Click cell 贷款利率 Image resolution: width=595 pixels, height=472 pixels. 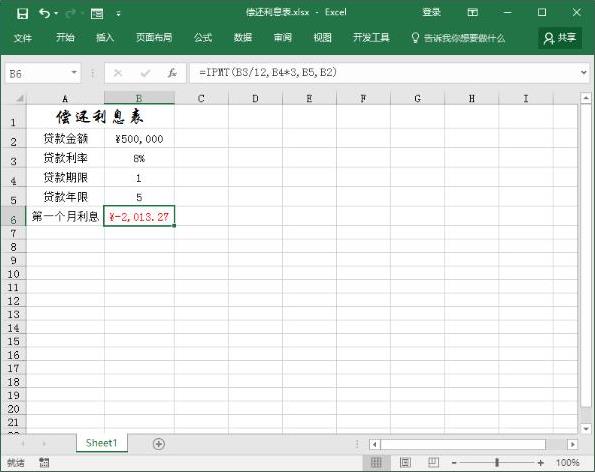pos(65,158)
